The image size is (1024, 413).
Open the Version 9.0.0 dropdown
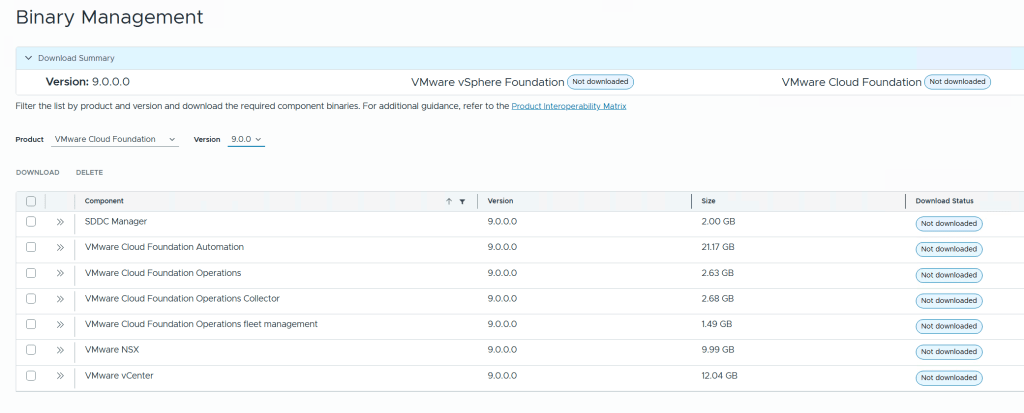coord(246,139)
